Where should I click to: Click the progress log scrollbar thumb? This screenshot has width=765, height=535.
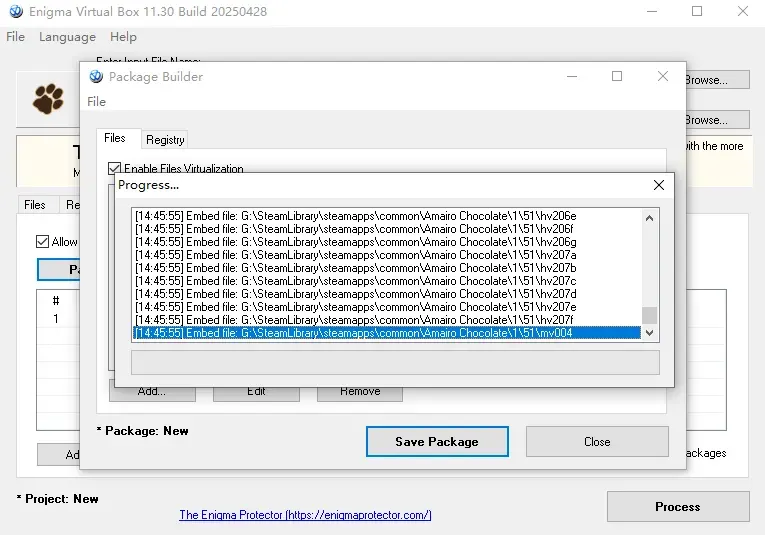coord(649,315)
